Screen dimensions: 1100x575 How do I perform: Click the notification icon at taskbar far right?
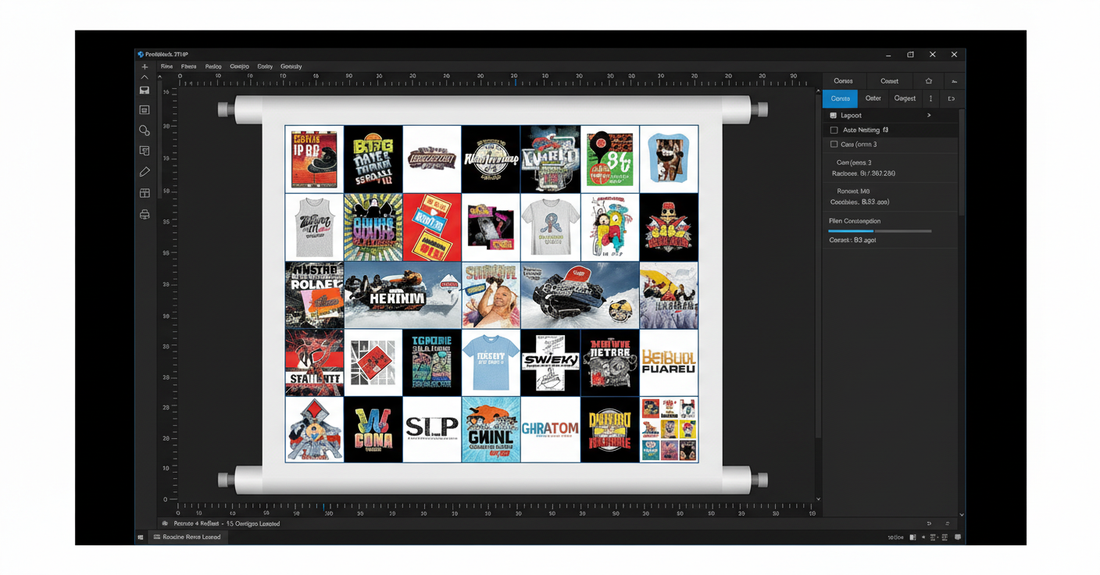click(958, 537)
